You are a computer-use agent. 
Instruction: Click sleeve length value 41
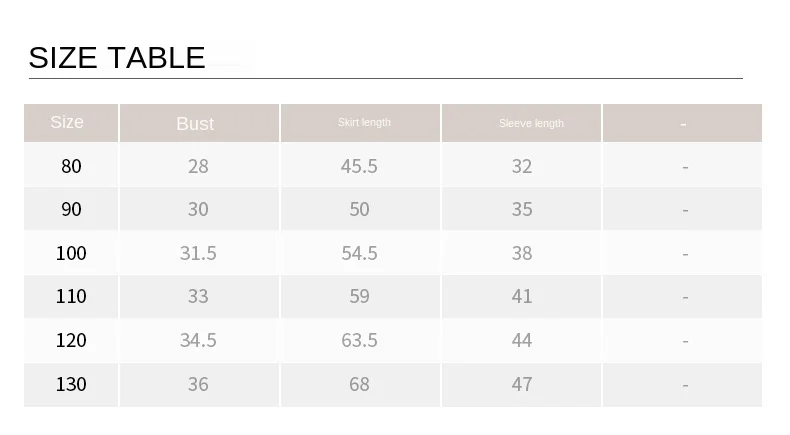coord(522,296)
